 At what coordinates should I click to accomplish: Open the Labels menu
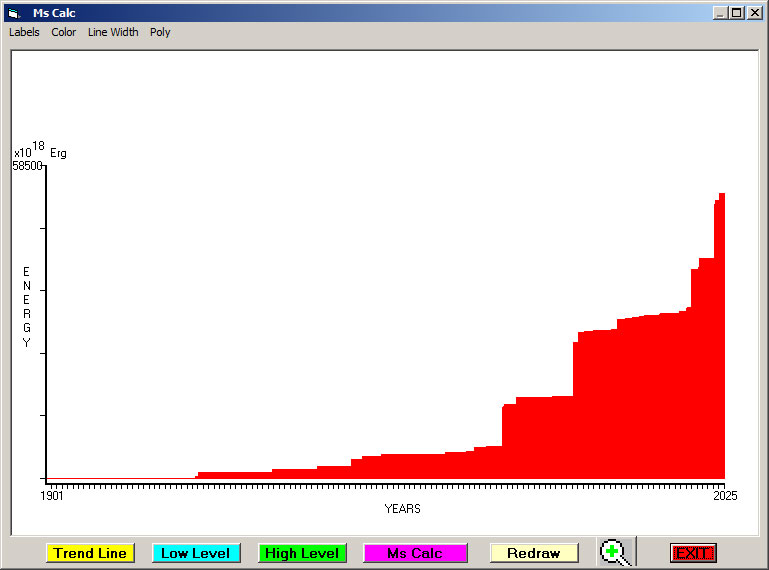click(x=24, y=32)
